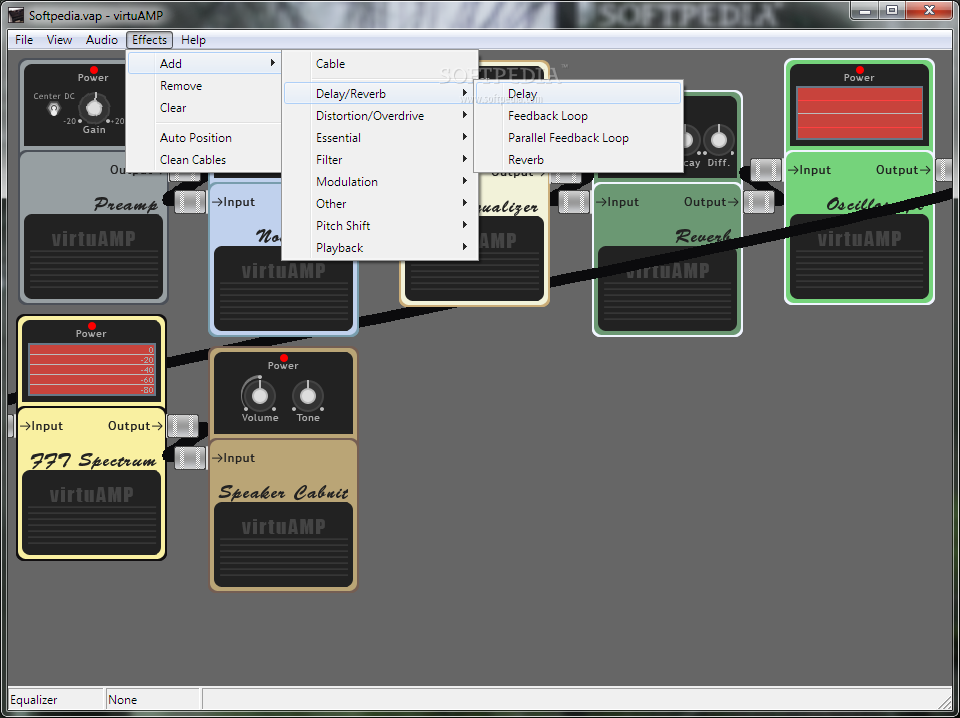Open the Audio menu
The width and height of the screenshot is (960, 718).
point(102,40)
